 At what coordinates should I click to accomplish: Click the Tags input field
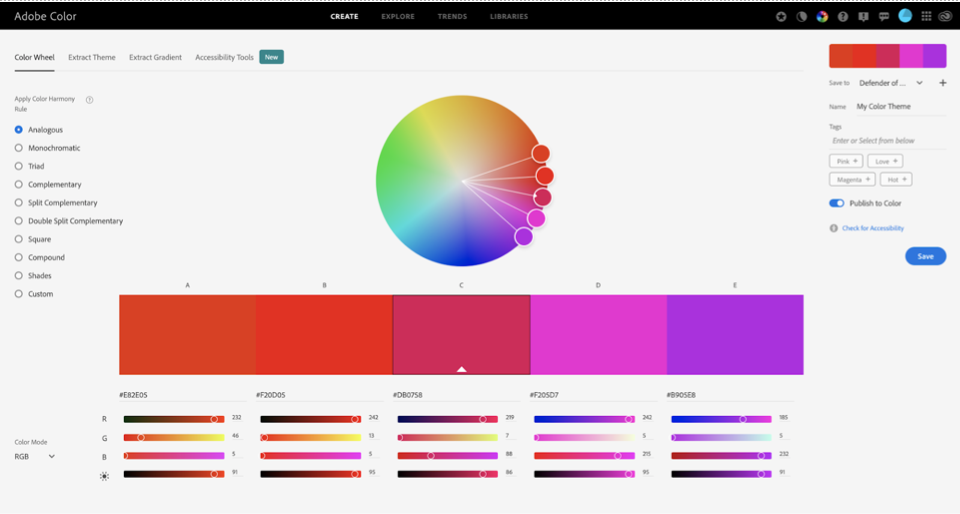click(x=888, y=141)
